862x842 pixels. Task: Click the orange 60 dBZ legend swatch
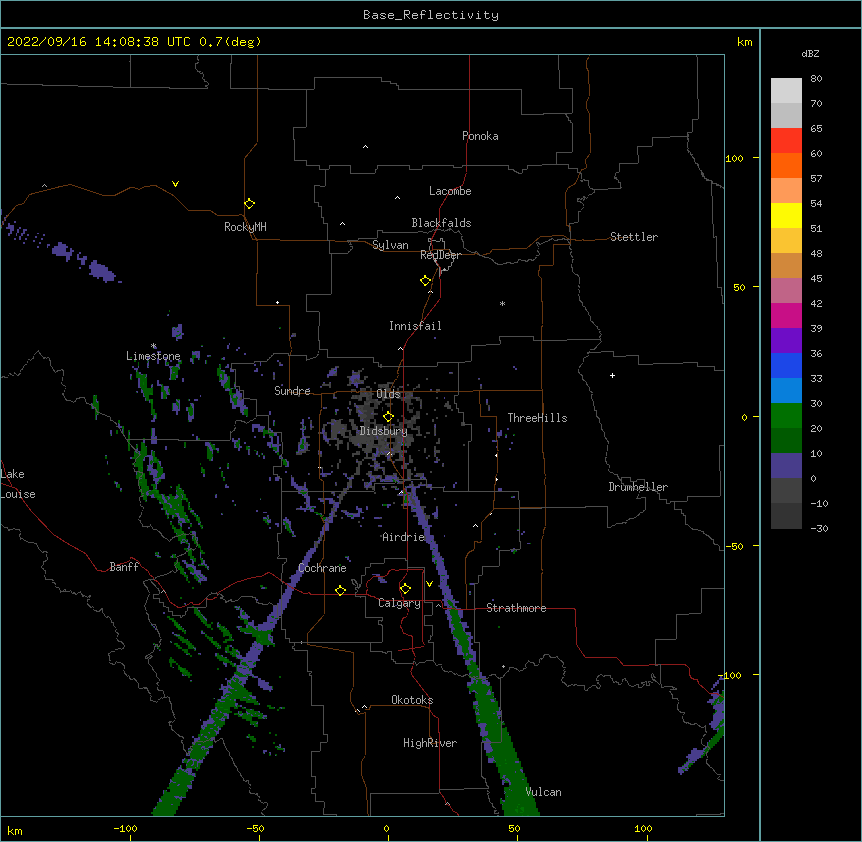point(786,165)
